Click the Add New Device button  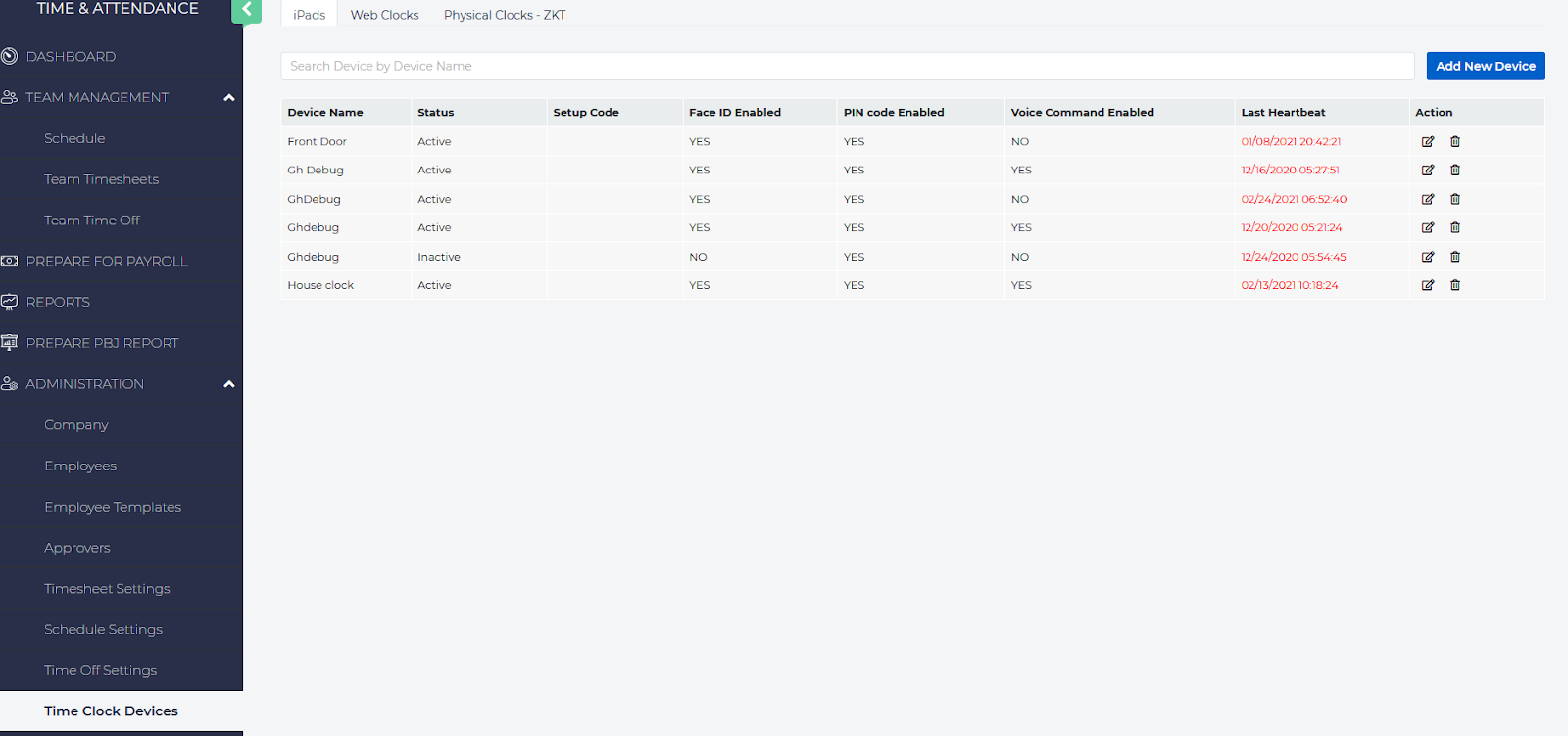click(1485, 66)
